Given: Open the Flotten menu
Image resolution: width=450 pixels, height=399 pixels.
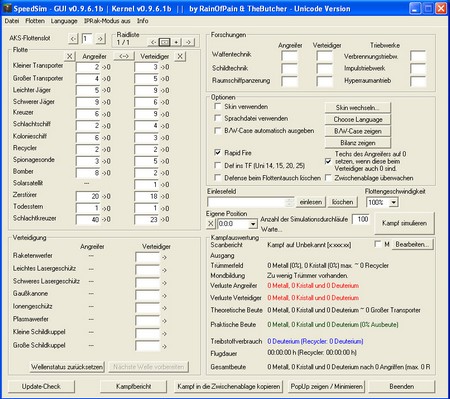Looking at the screenshot, I should [x=35, y=21].
